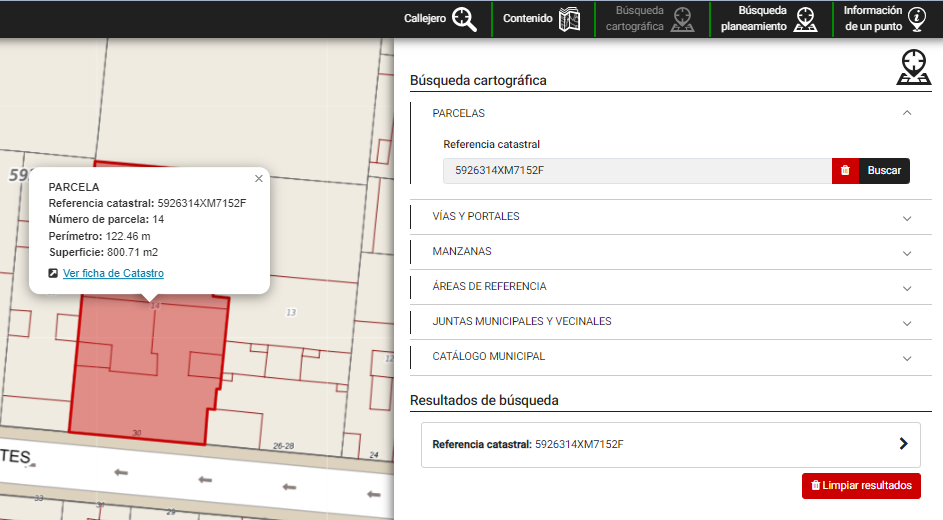Expand the VÍAS Y PORTALES section
This screenshot has height=520, width=943.
click(x=907, y=217)
